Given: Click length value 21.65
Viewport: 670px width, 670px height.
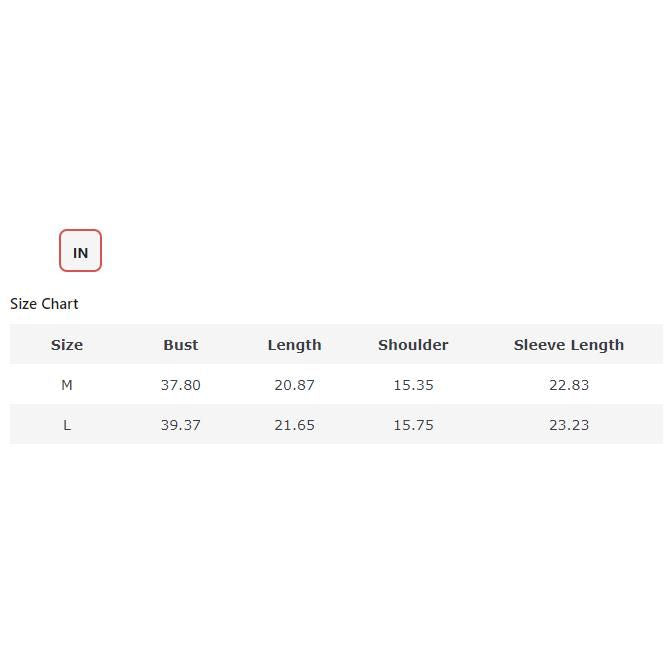Looking at the screenshot, I should point(294,425).
